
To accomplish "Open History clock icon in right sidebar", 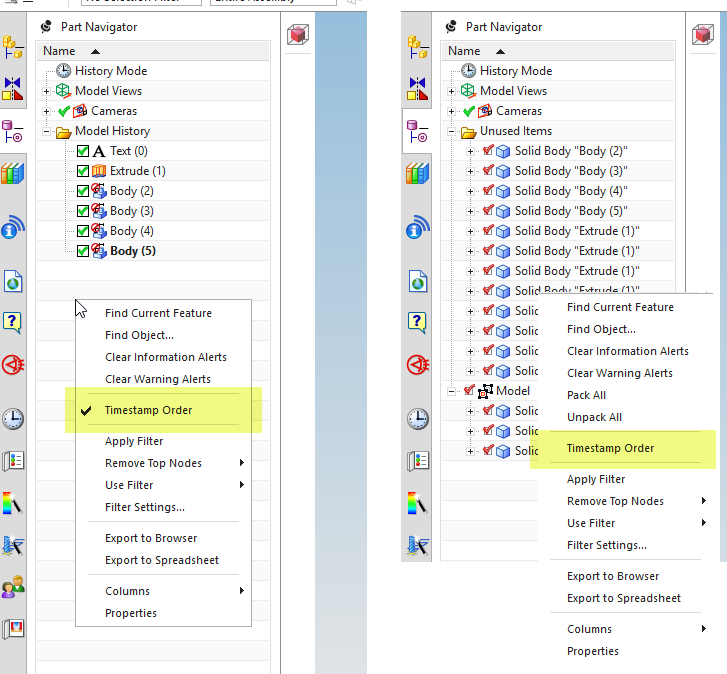I will tap(418, 419).
